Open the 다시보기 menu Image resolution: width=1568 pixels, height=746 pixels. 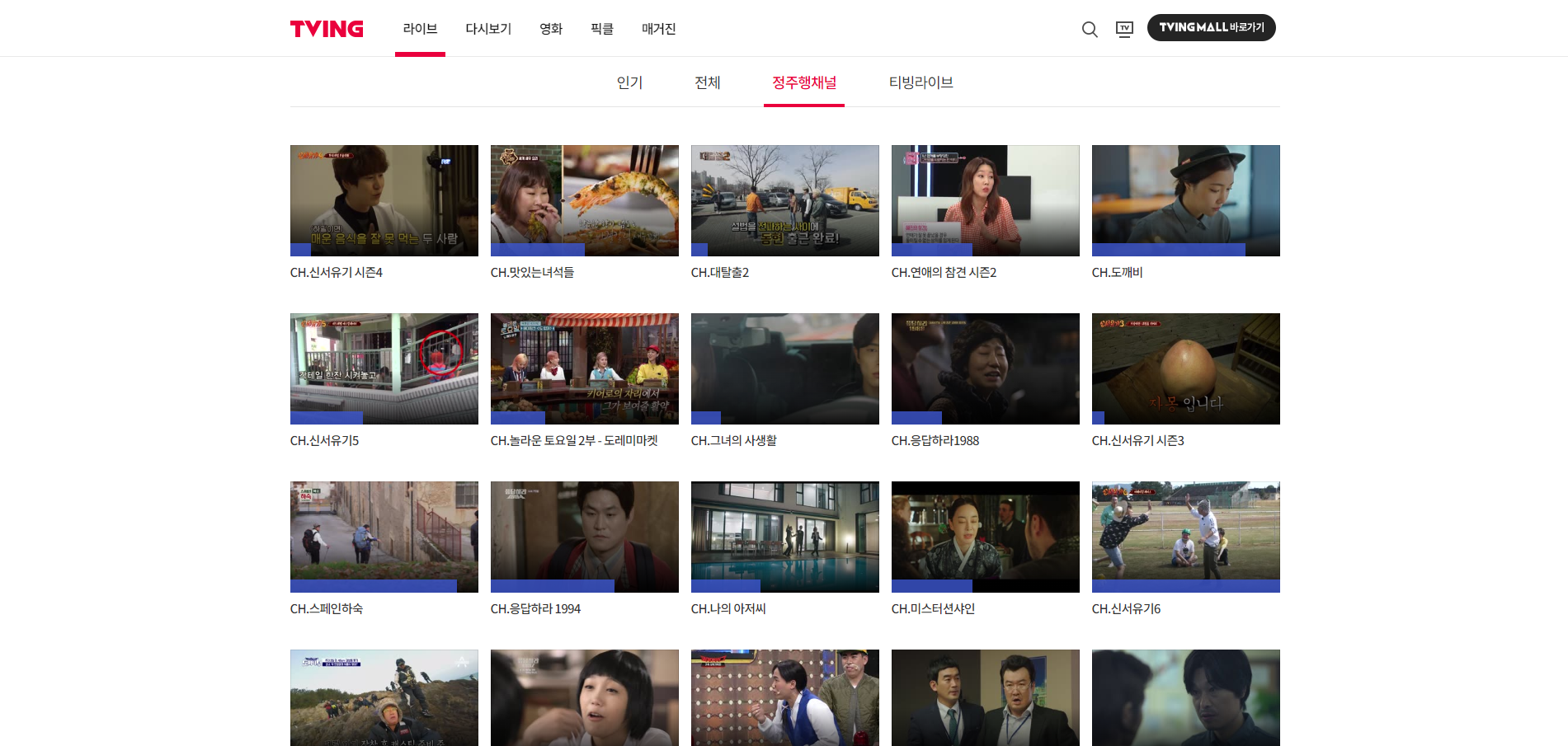[x=488, y=29]
